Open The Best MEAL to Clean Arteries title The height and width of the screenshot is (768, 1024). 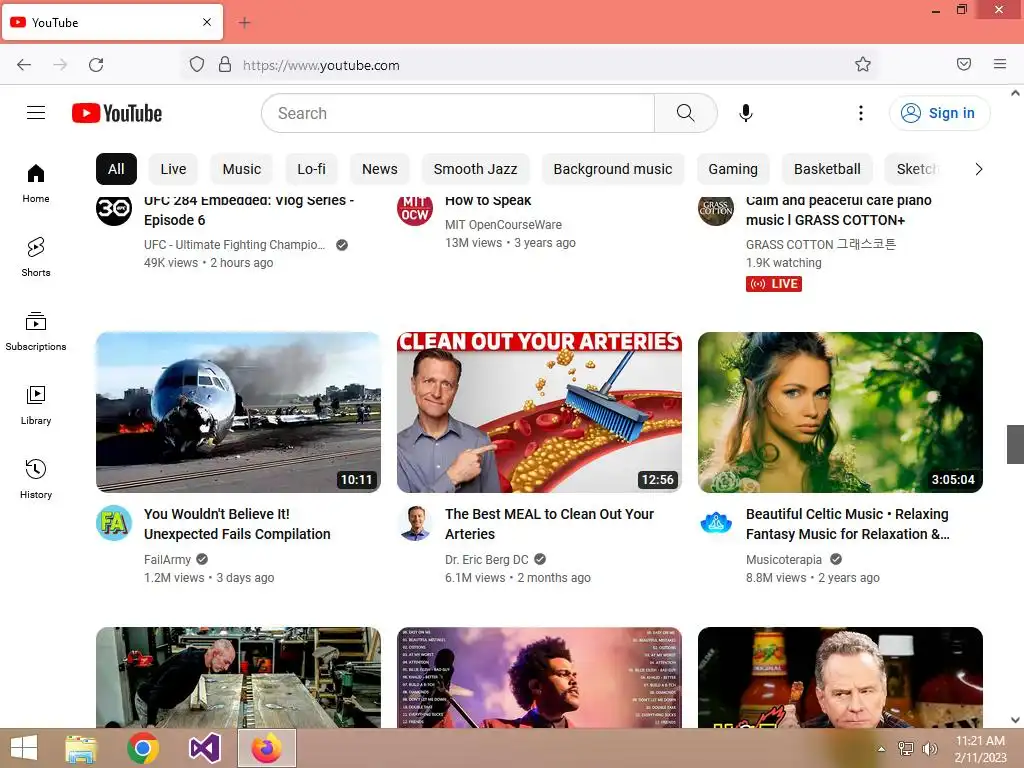549,524
